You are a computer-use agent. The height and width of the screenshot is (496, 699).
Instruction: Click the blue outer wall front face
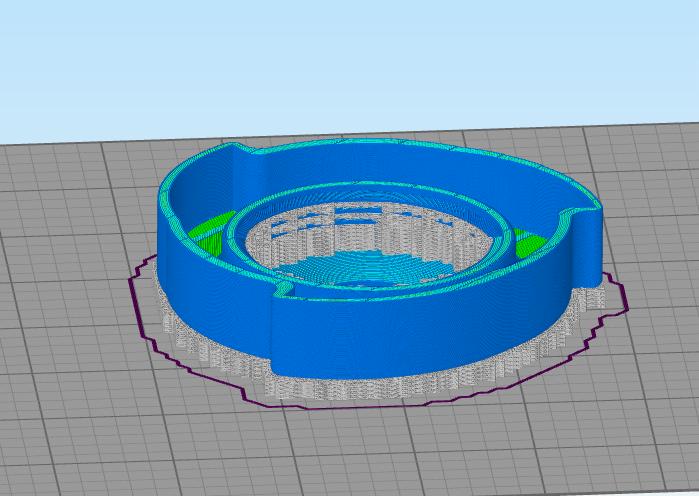coord(383,339)
